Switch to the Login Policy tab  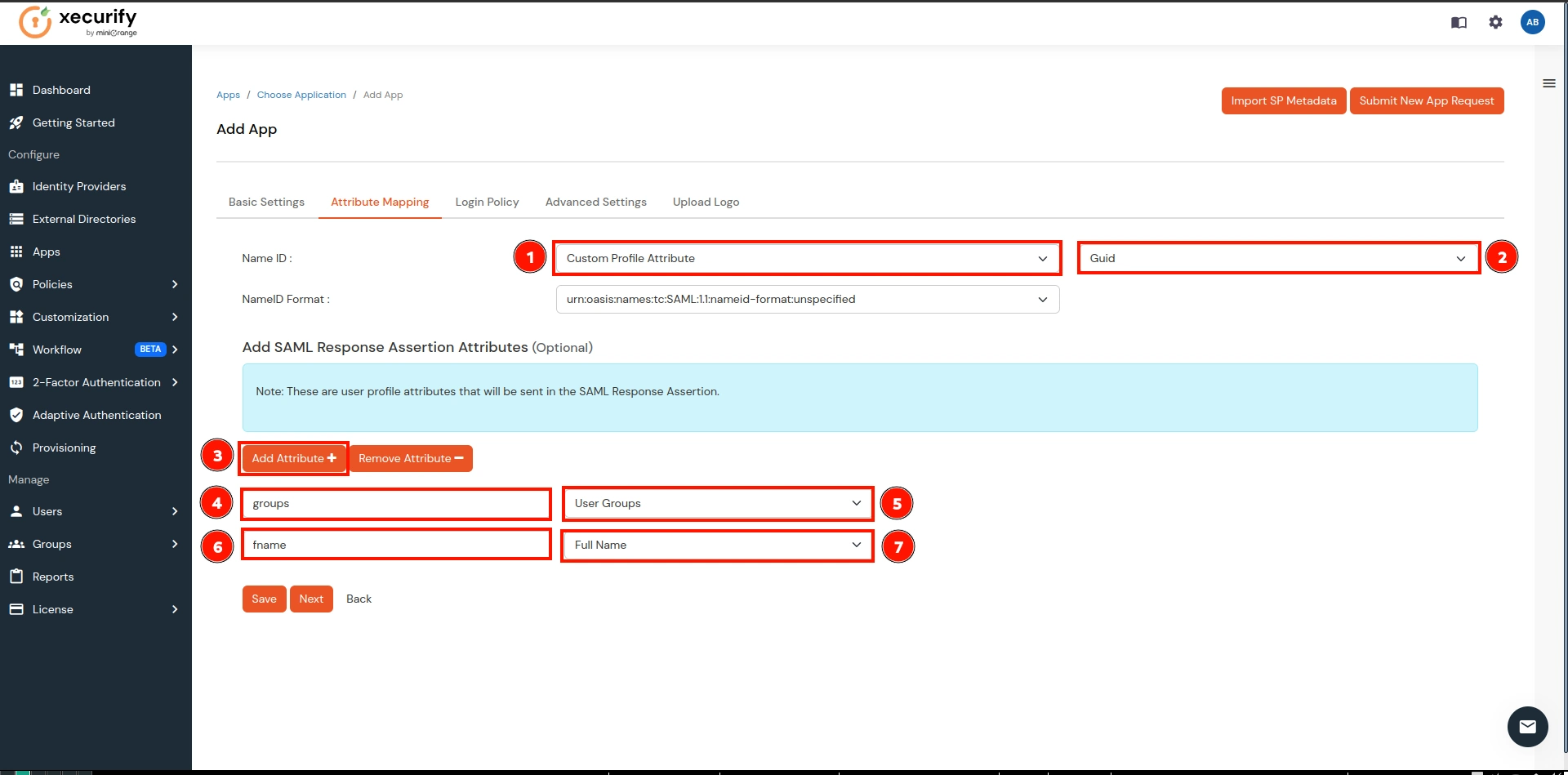(x=487, y=202)
